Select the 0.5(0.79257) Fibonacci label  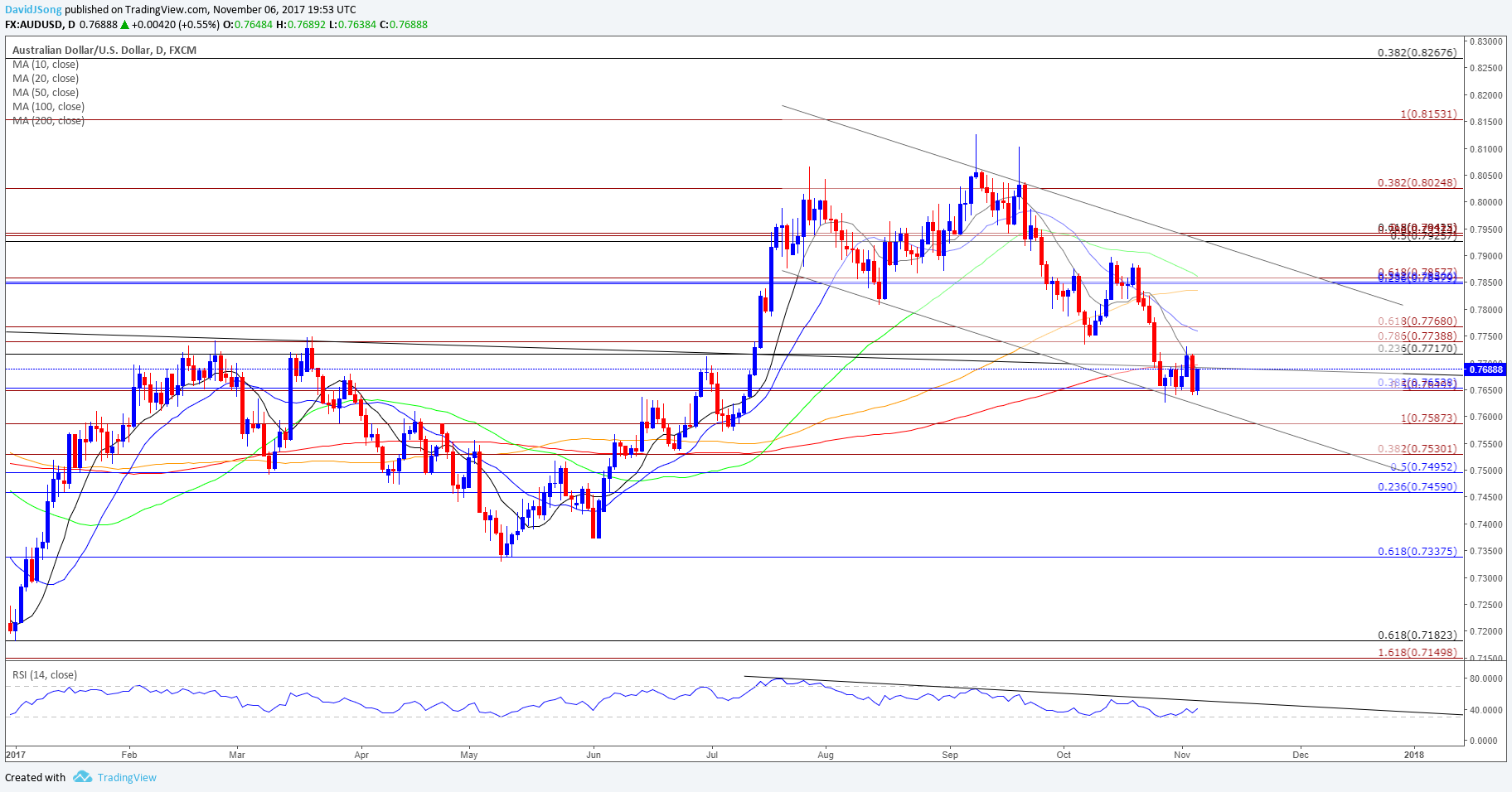tap(1423, 236)
